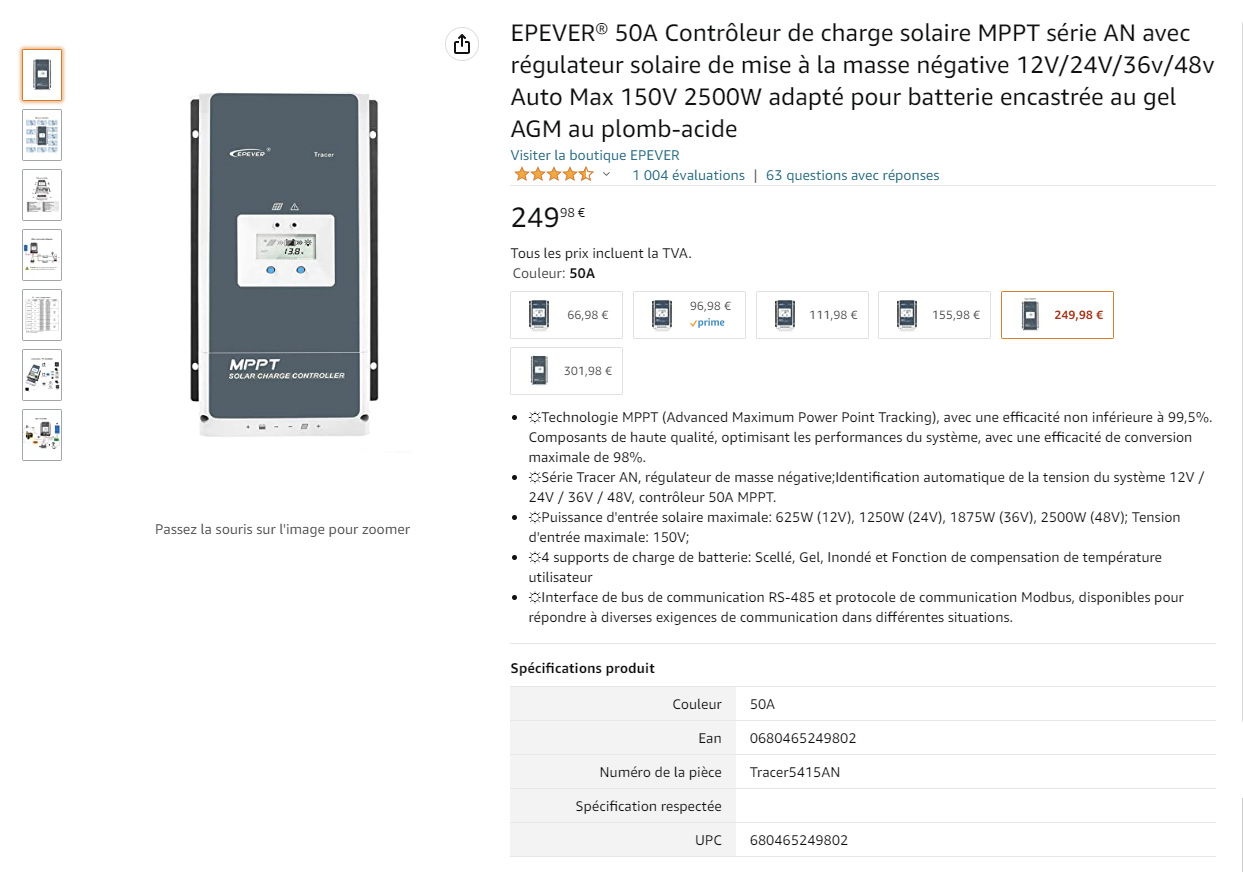
Task: Click the star rating icons
Action: [x=553, y=175]
